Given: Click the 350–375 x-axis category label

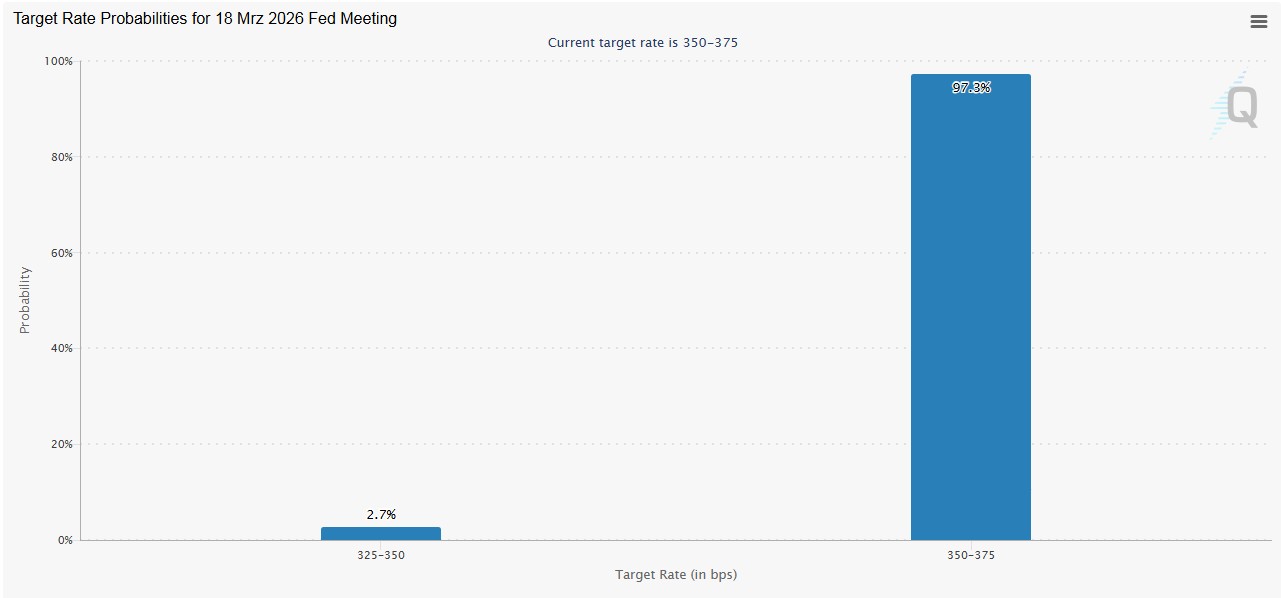Looking at the screenshot, I should 971,555.
